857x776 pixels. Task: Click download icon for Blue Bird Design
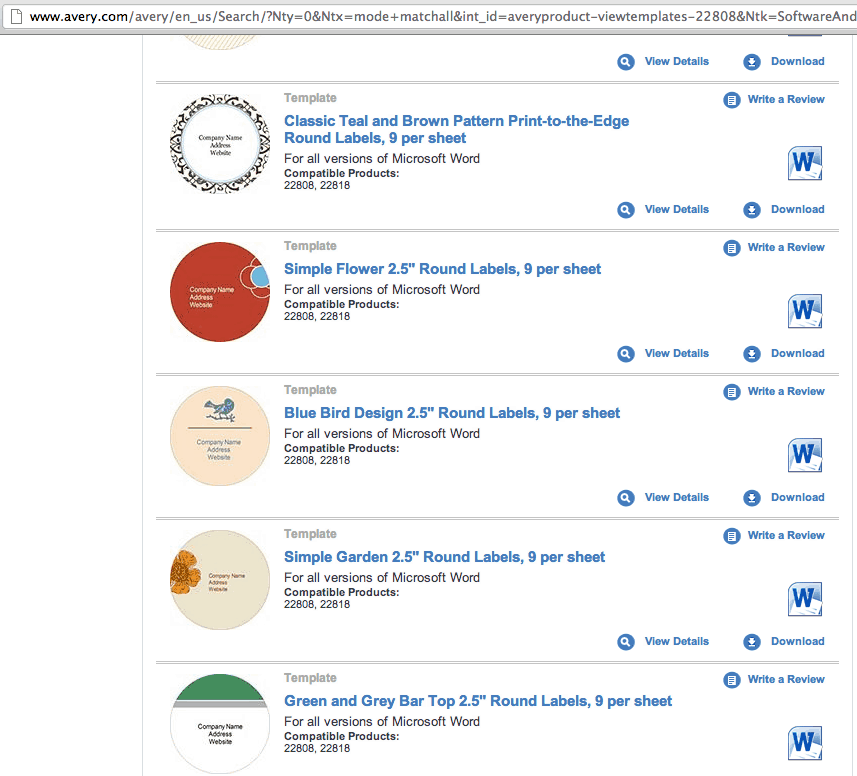[752, 498]
